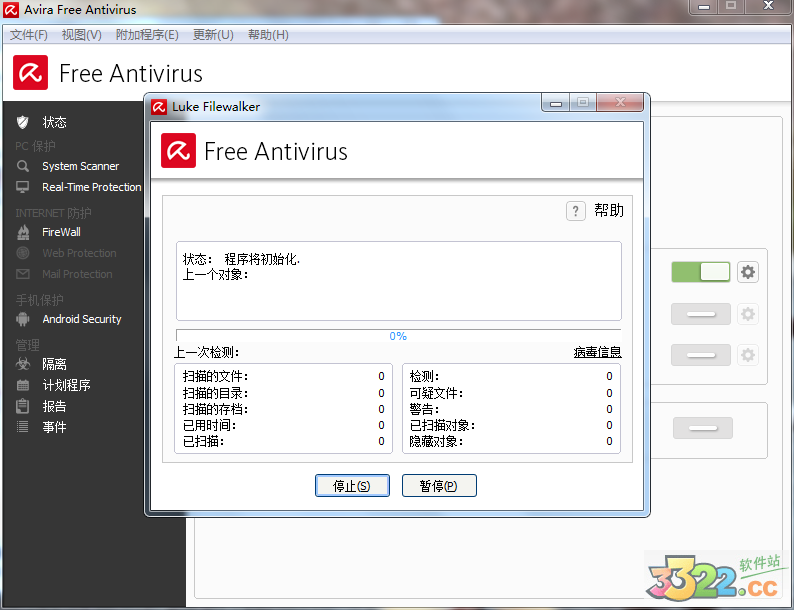The height and width of the screenshot is (610, 794).
Task: Open 报告 reports section
Action: point(54,406)
